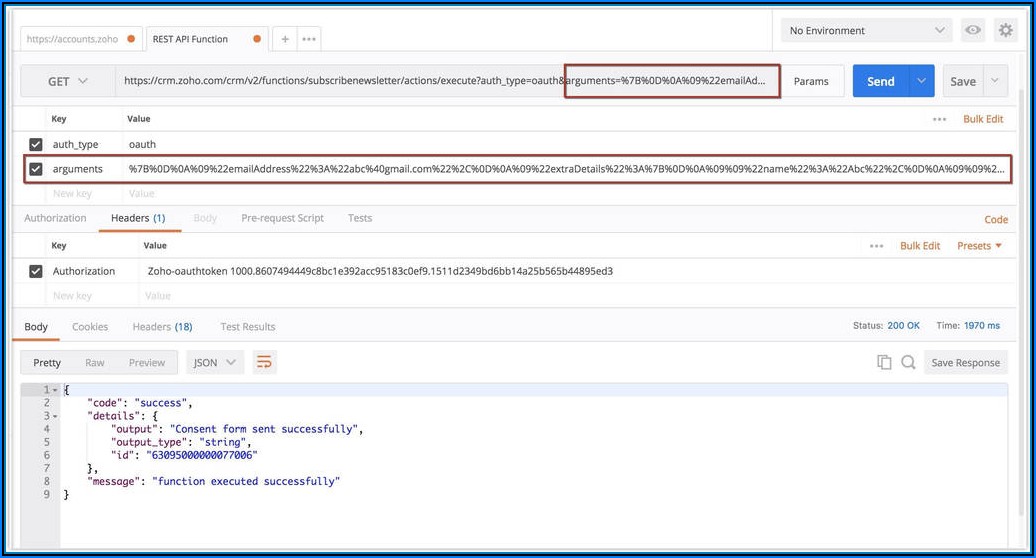Uncheck the auth_type parameter checkbox
Screen dimensions: 1036x558
36,144
